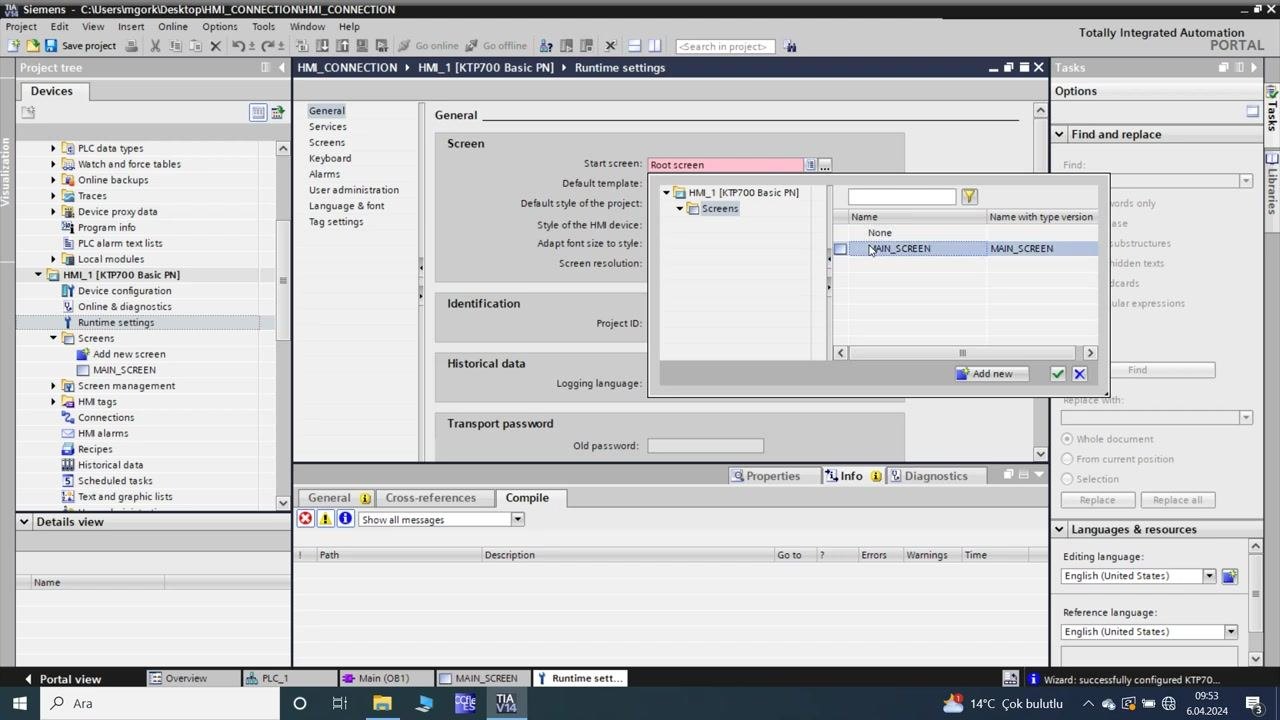Open Runtime settings in project tree
Image resolution: width=1280 pixels, height=720 pixels.
[x=116, y=322]
